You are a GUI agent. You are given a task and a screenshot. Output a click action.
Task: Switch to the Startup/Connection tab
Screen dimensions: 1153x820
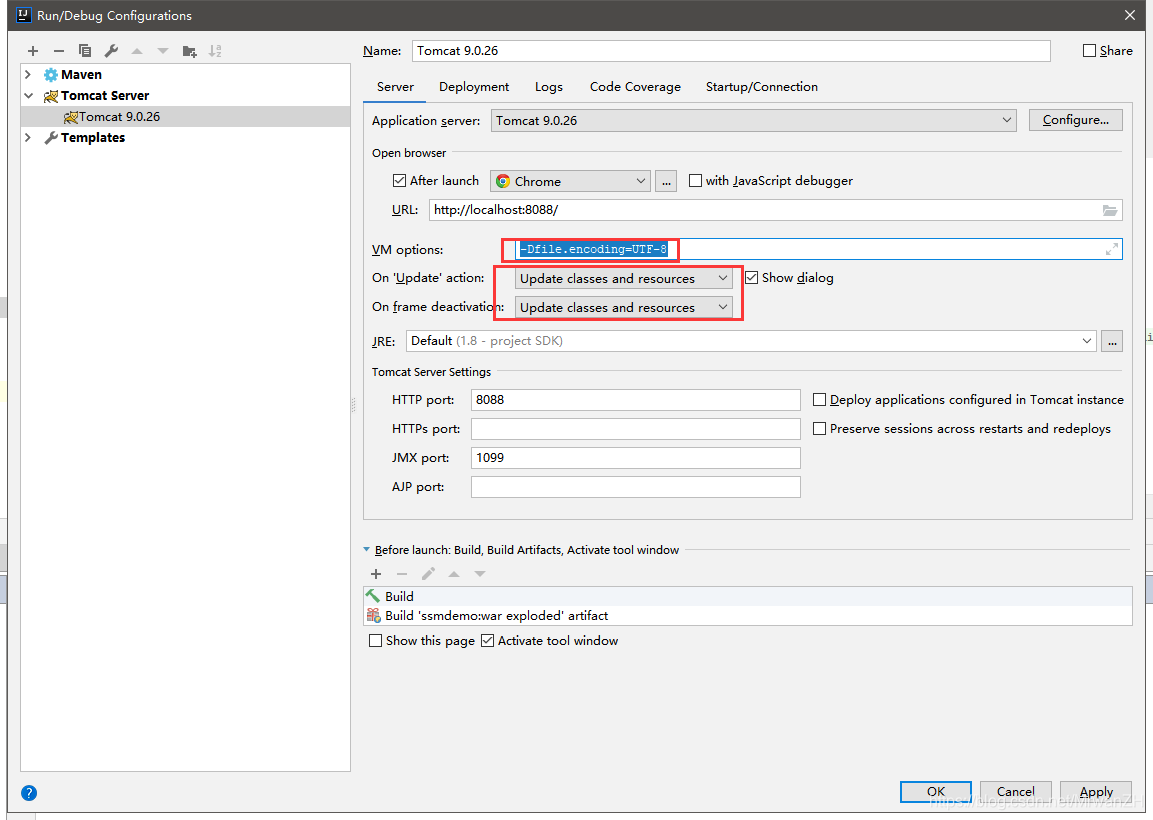[762, 87]
